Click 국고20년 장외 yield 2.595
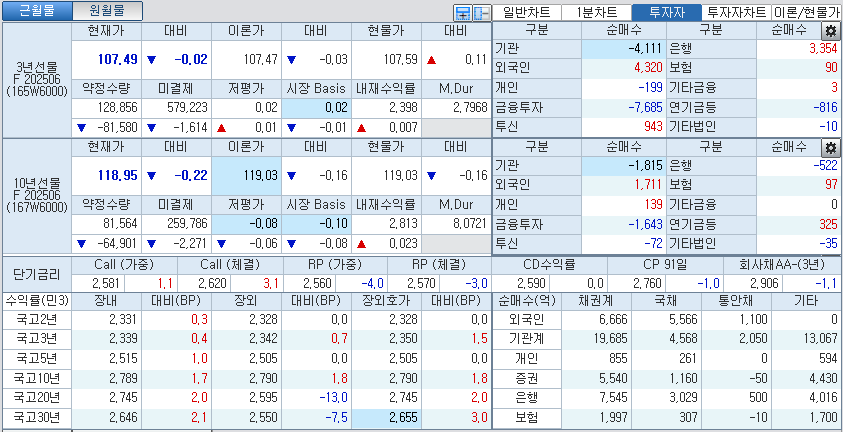843x432 pixels. coord(263,398)
